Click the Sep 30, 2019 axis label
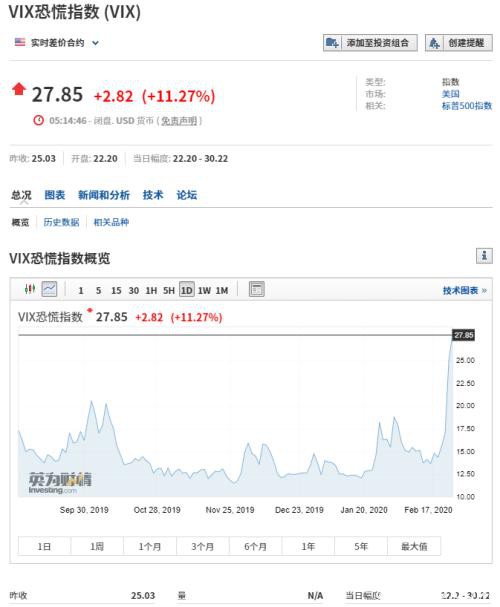 [x=84, y=510]
